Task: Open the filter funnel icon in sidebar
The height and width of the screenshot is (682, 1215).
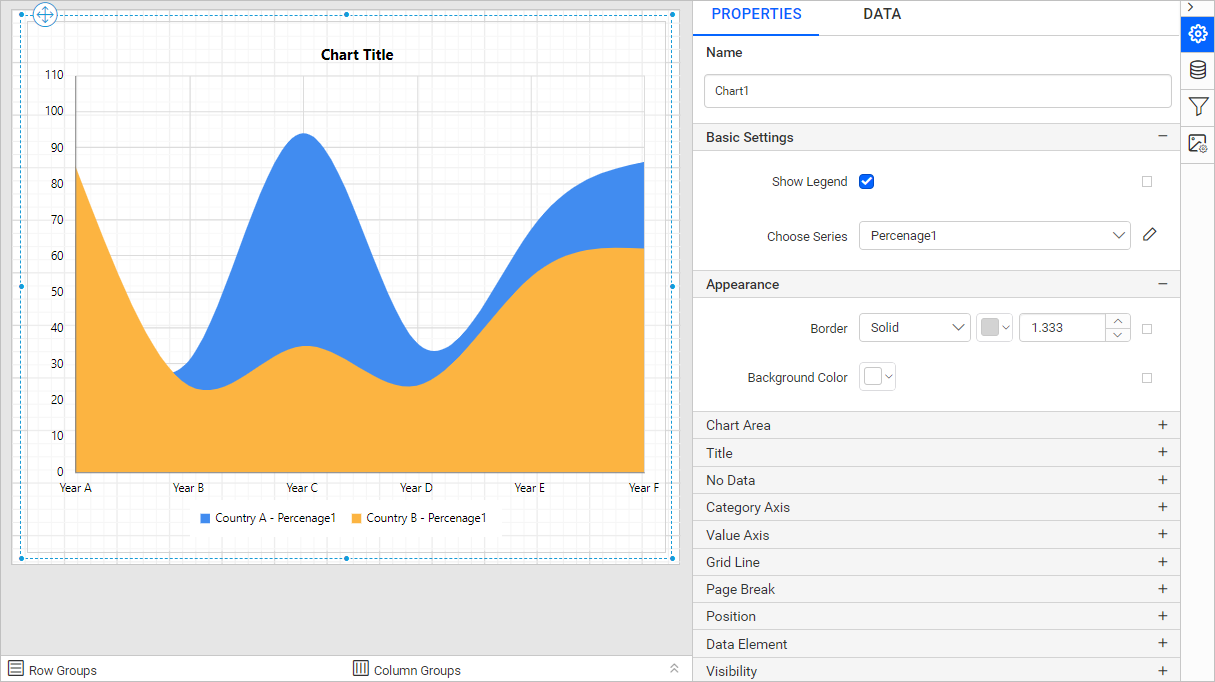Action: [1198, 107]
